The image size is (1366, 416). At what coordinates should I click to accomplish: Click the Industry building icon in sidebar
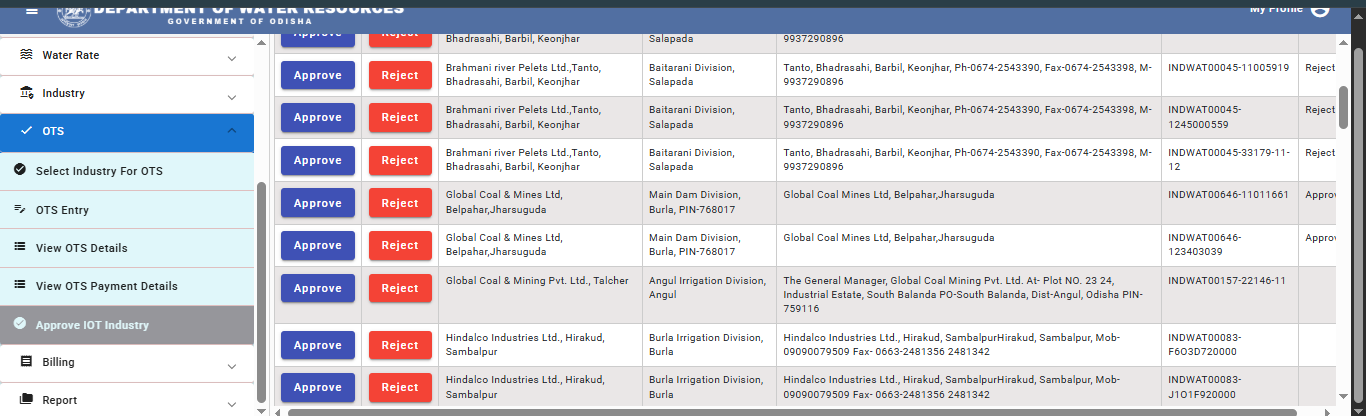[x=27, y=93]
